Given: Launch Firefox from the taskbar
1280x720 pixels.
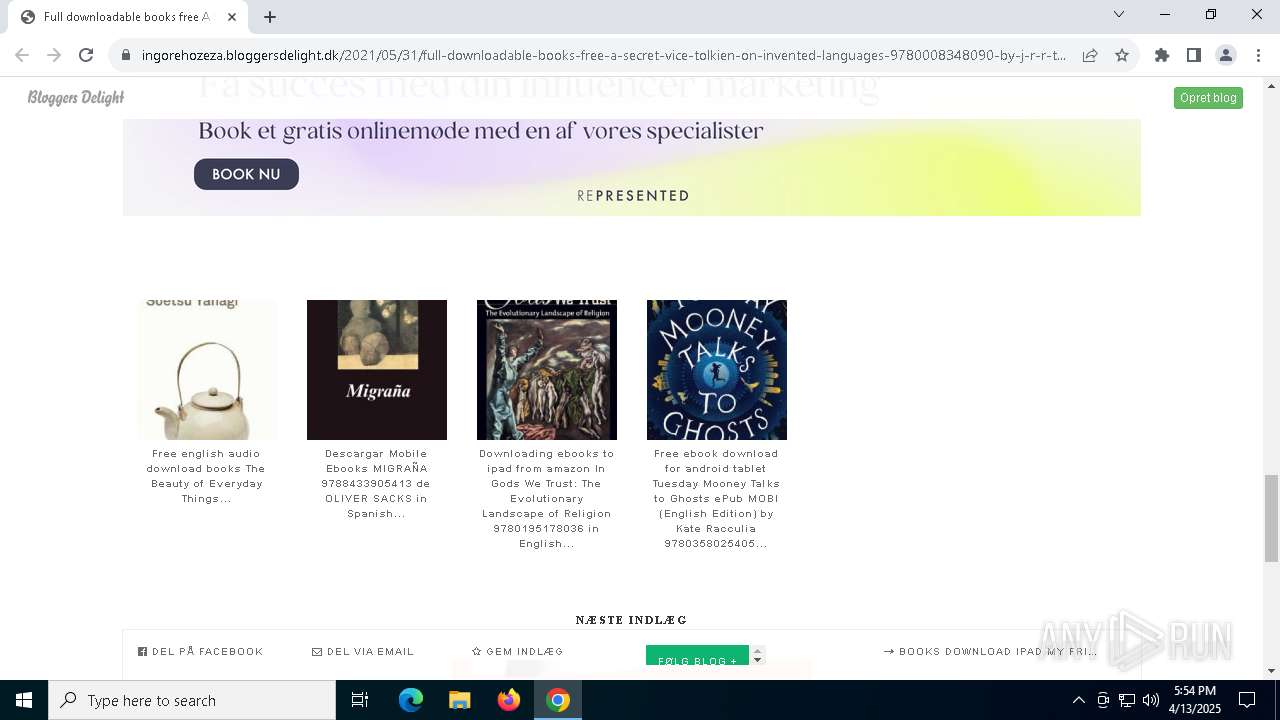Looking at the screenshot, I should coord(509,700).
